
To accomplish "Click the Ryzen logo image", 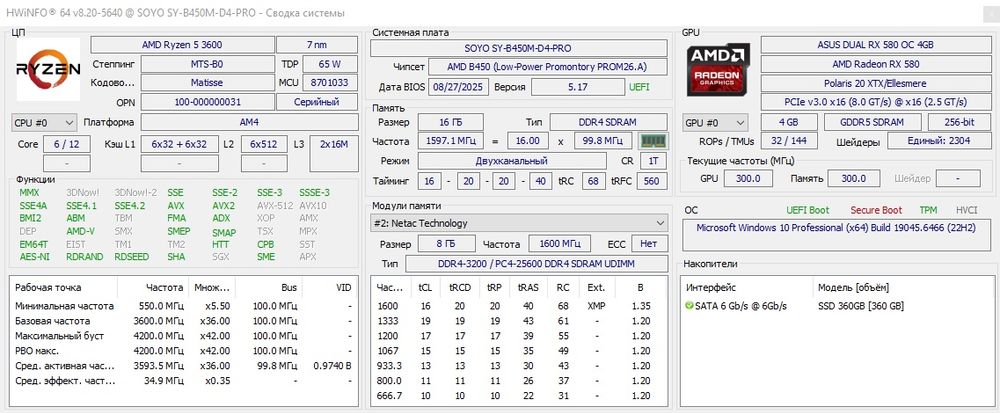I will (48, 69).
